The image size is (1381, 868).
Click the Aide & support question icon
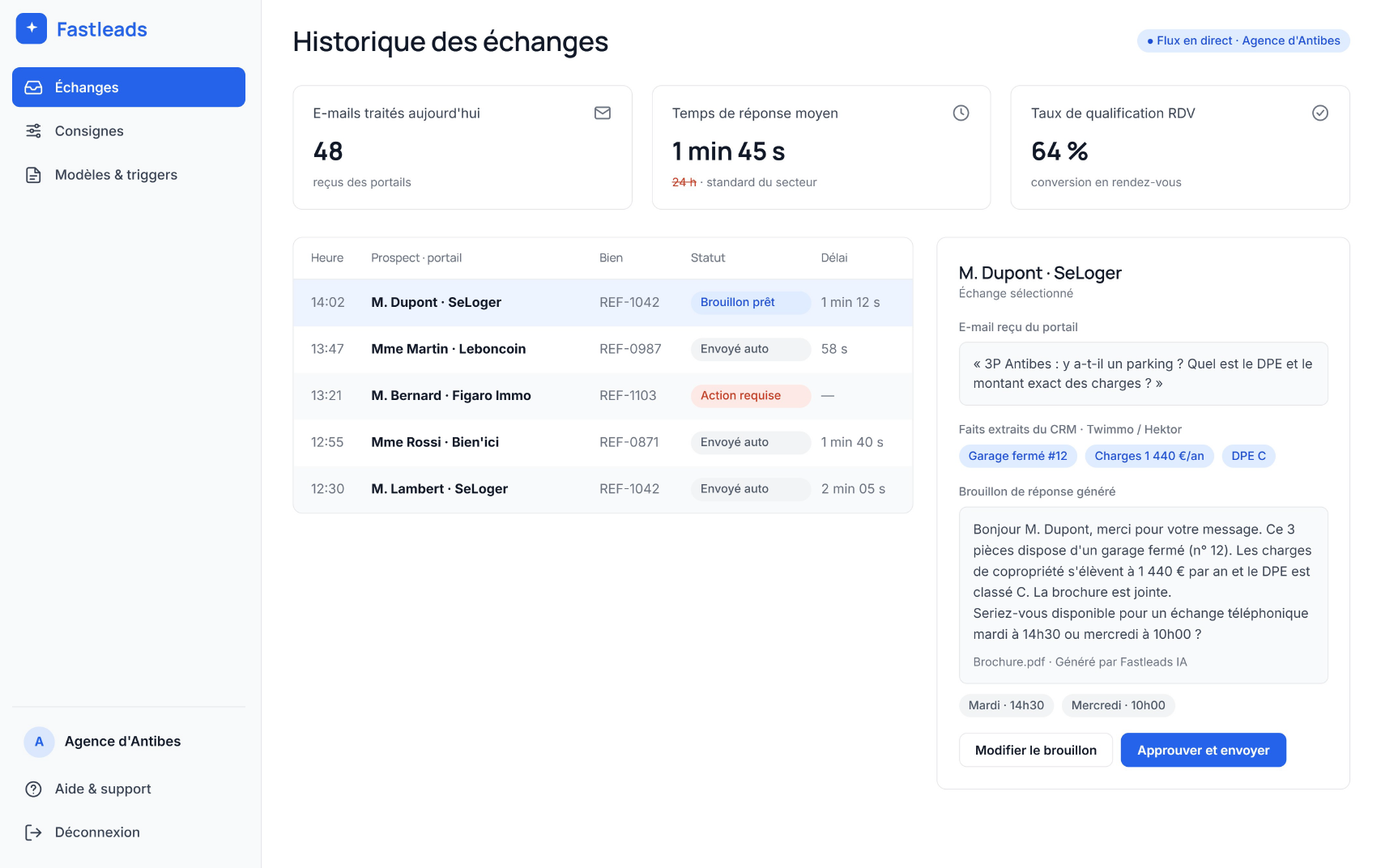pos(33,789)
